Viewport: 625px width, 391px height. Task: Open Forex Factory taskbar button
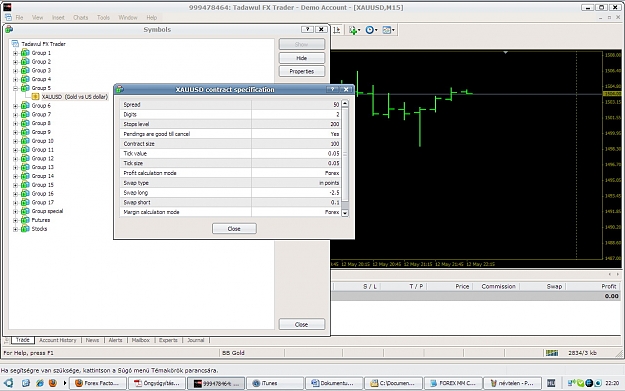tap(98, 383)
